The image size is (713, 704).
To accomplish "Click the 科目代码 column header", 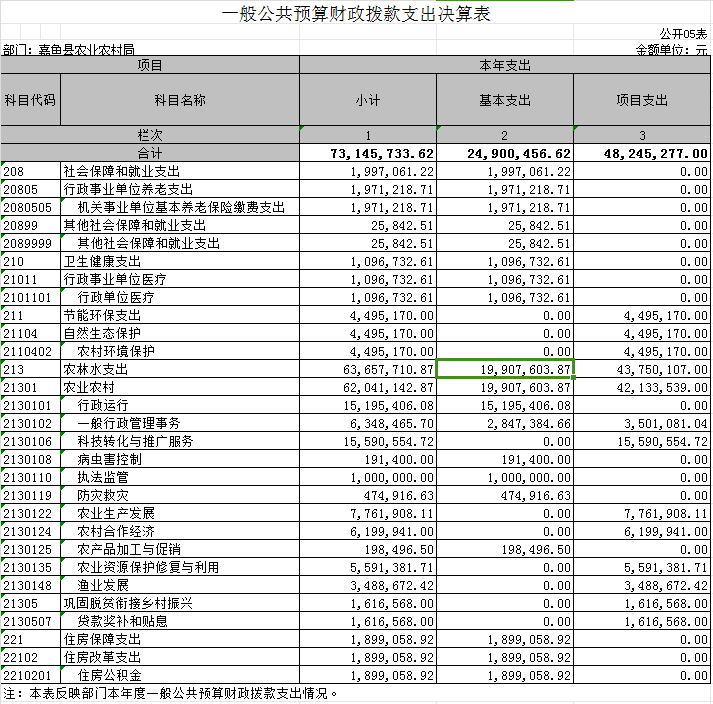I will click(x=30, y=100).
